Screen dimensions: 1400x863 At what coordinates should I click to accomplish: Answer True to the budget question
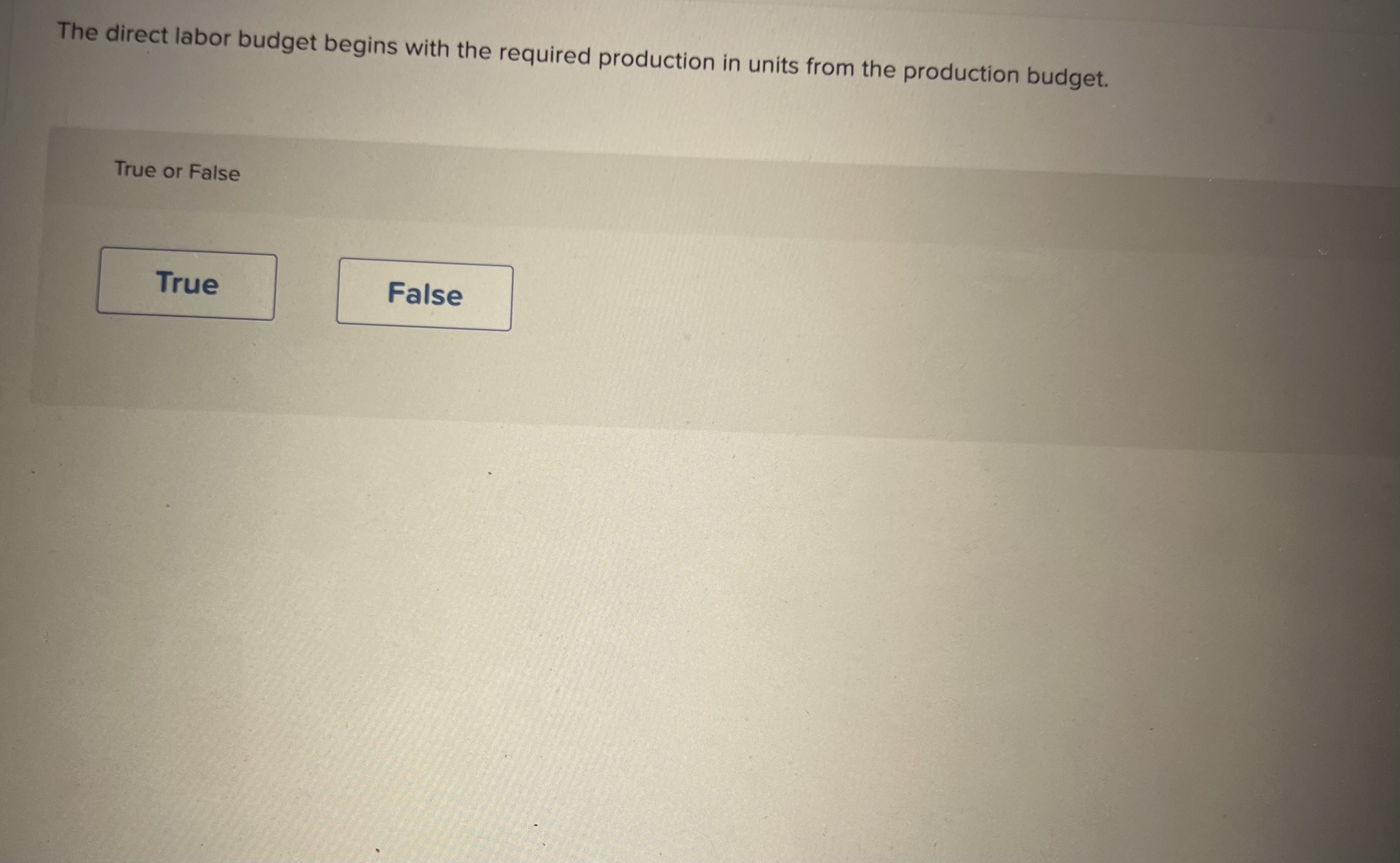click(186, 283)
